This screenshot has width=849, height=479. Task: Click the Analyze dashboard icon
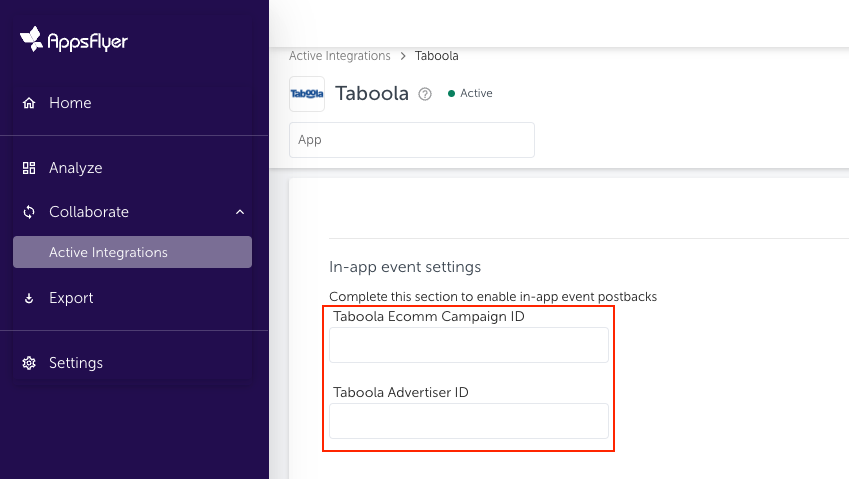(29, 168)
